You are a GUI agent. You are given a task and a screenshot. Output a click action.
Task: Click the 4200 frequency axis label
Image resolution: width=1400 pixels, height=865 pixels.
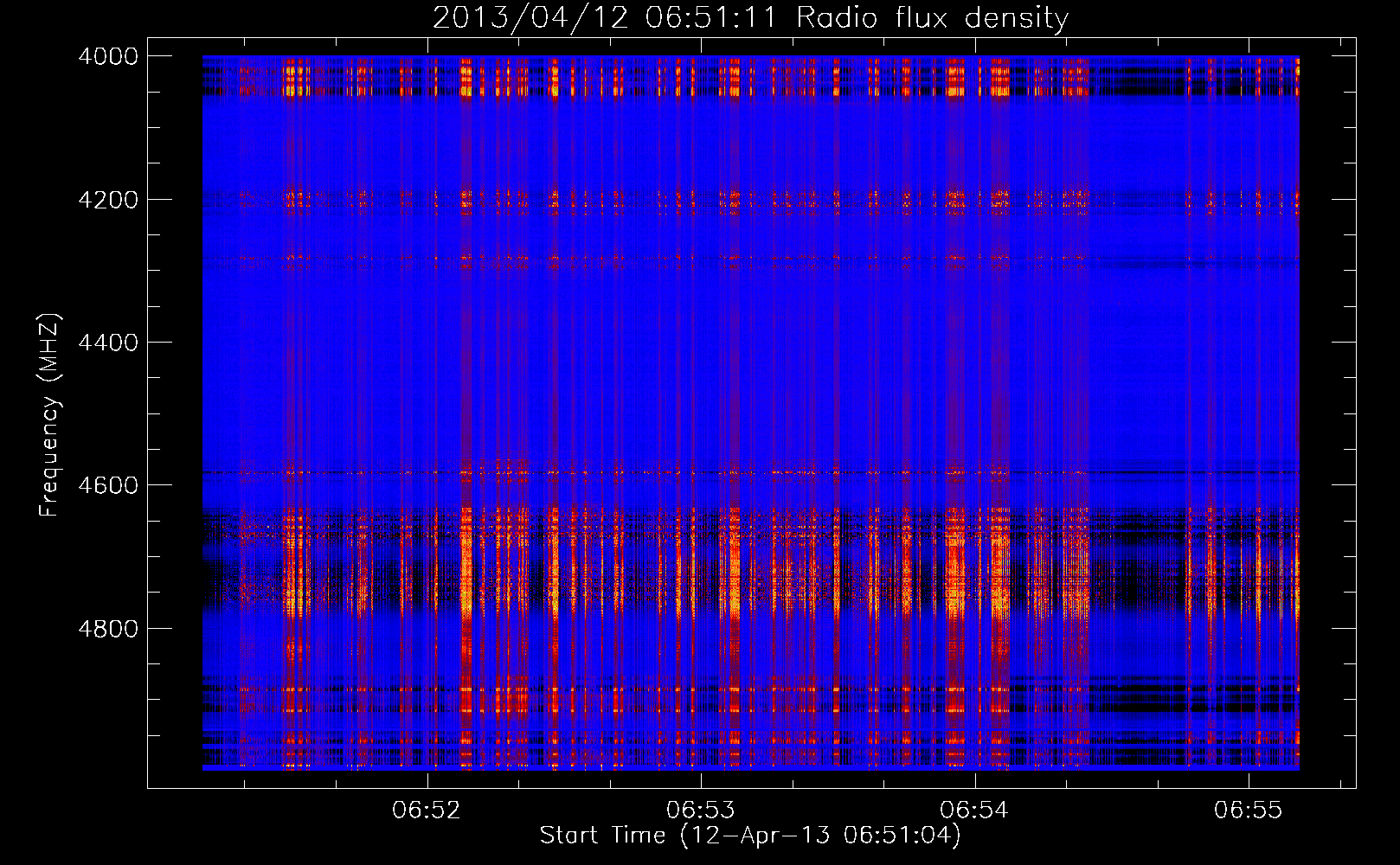click(108, 200)
